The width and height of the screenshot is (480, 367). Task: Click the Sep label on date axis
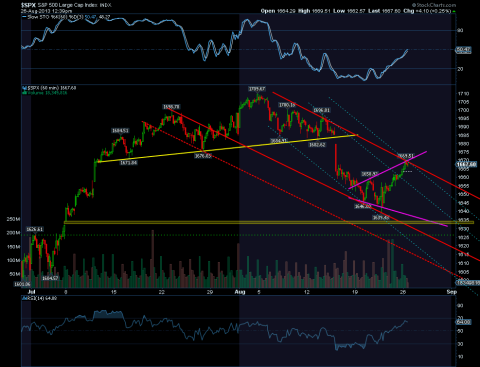[451, 292]
